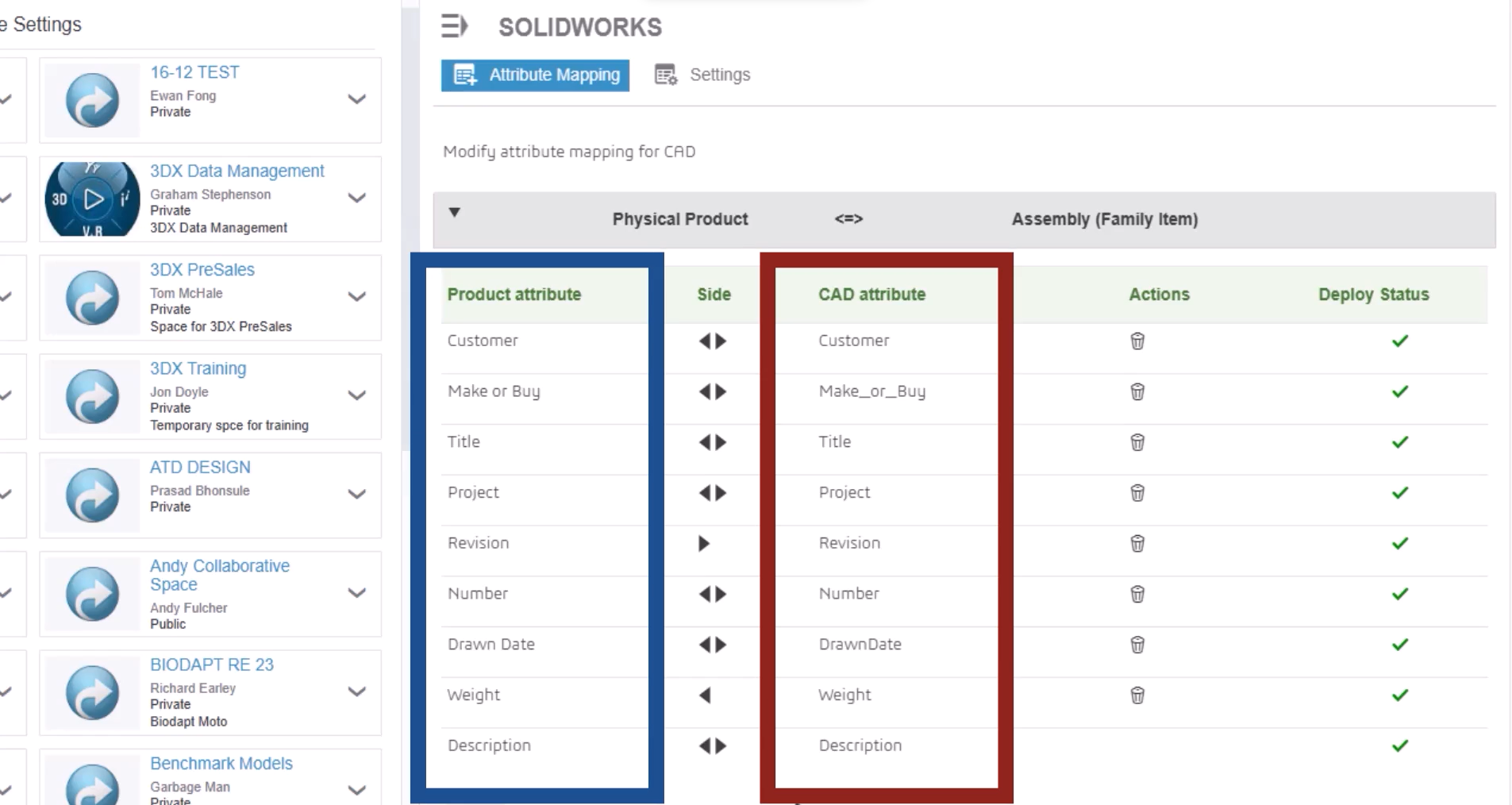This screenshot has width=1512, height=805.
Task: Expand the 3DX Training space card
Action: click(x=357, y=395)
